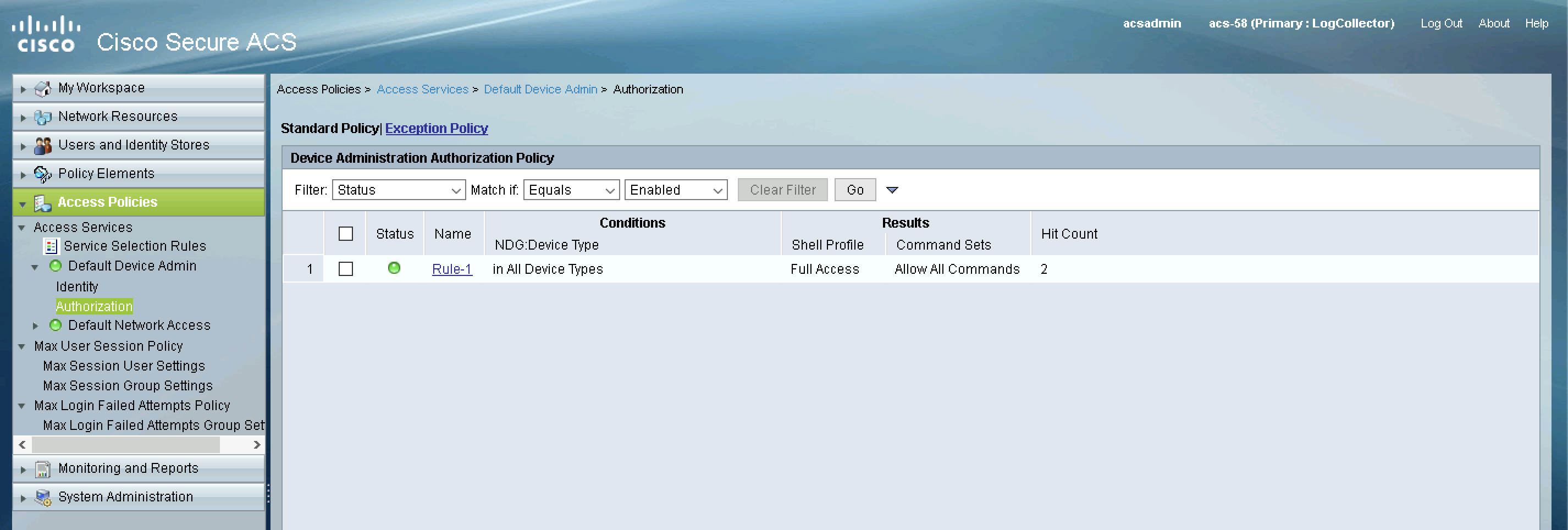Screen dimensions: 1568x530
Task: Click the Monitoring and Reports icon
Action: (43, 469)
